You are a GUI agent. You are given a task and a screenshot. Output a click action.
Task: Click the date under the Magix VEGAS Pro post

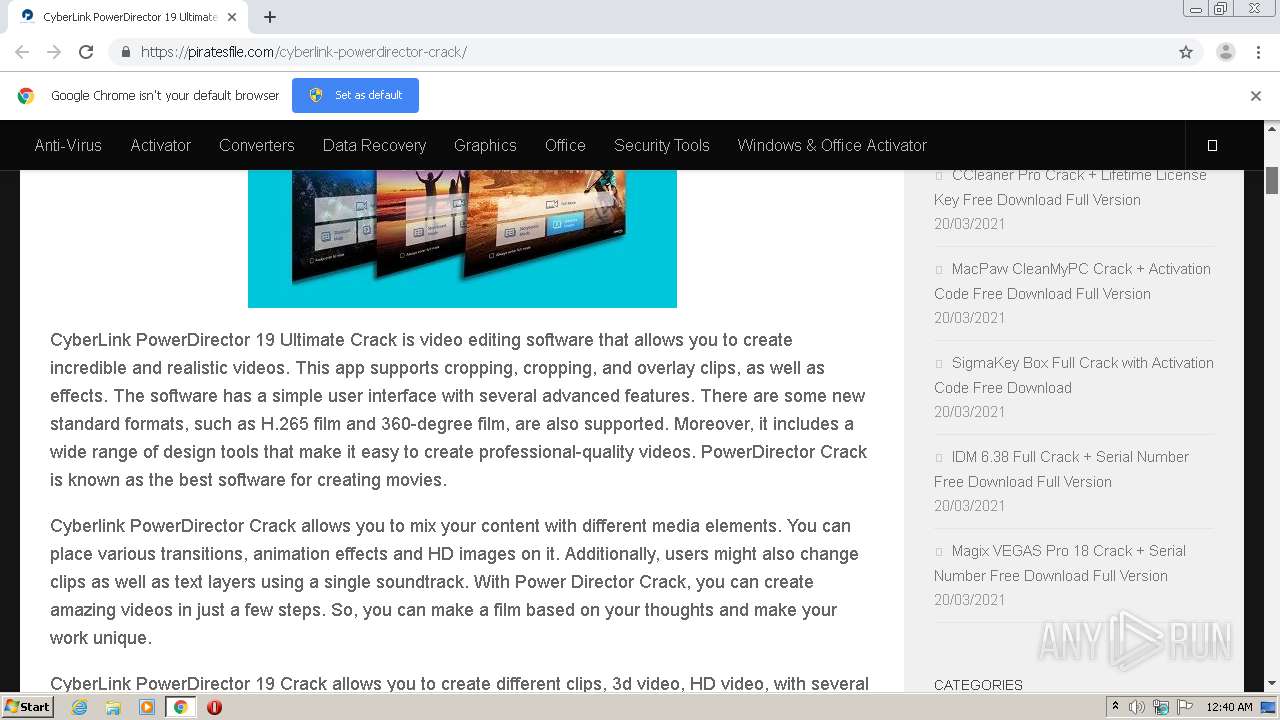pos(969,600)
